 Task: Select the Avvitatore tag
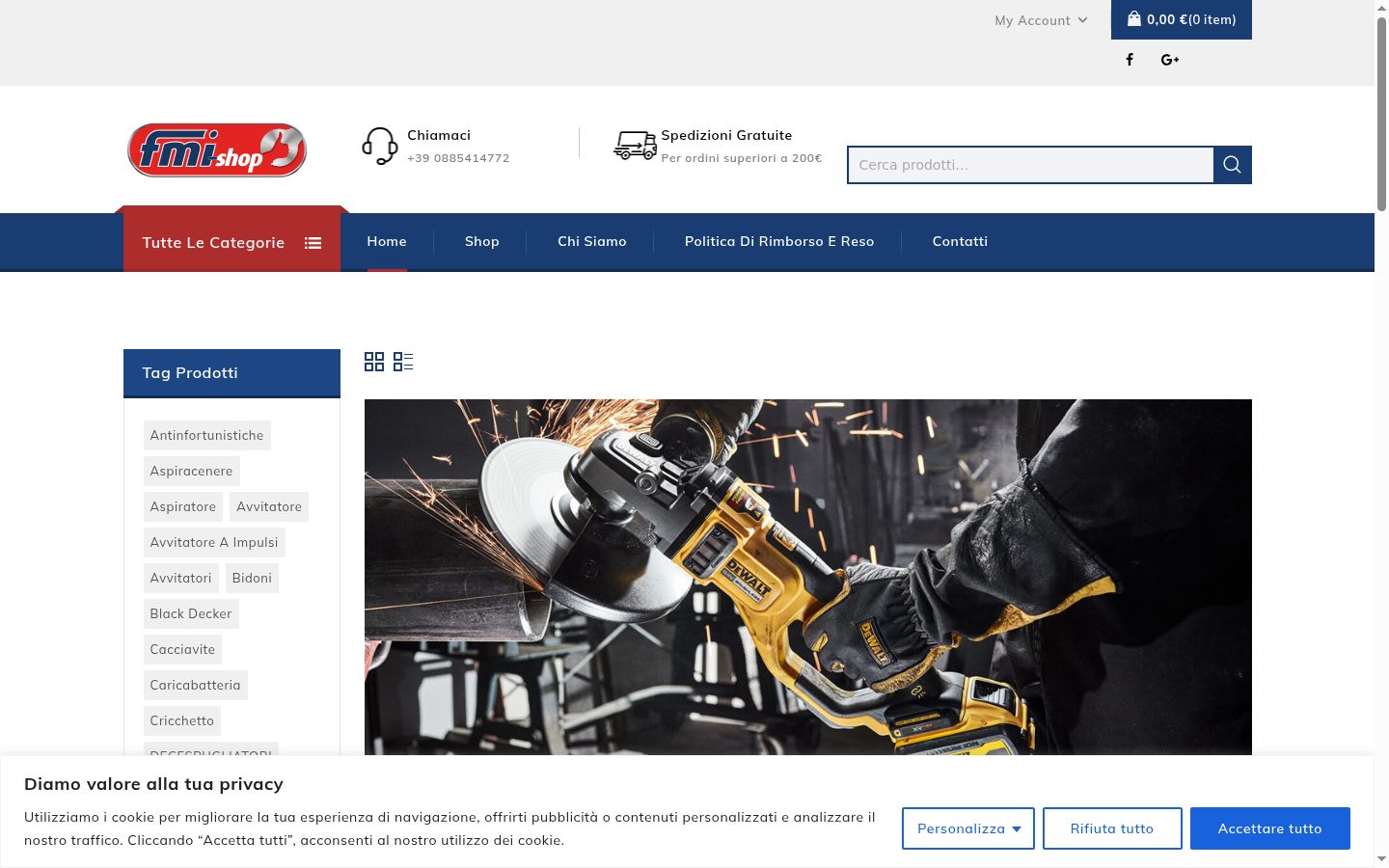[269, 506]
